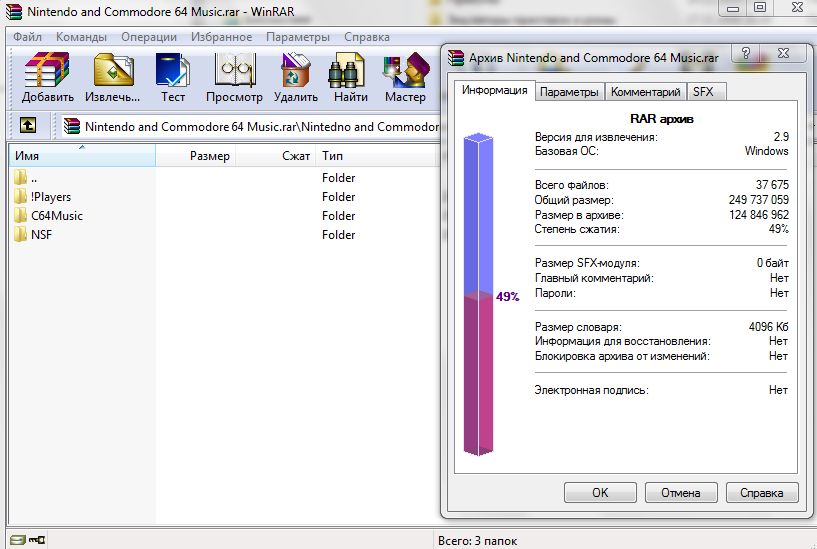Click the Справка button in dialog
Viewport: 817px width, 549px height.
pyautogui.click(x=762, y=492)
